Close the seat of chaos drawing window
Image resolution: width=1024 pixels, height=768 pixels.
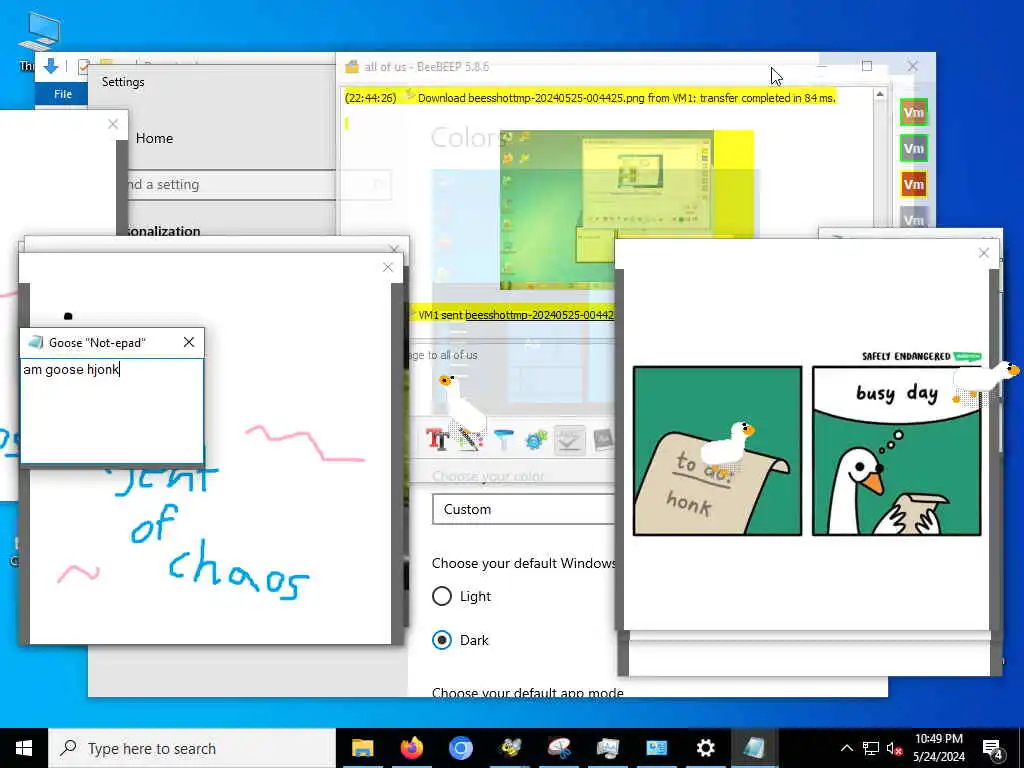click(388, 267)
